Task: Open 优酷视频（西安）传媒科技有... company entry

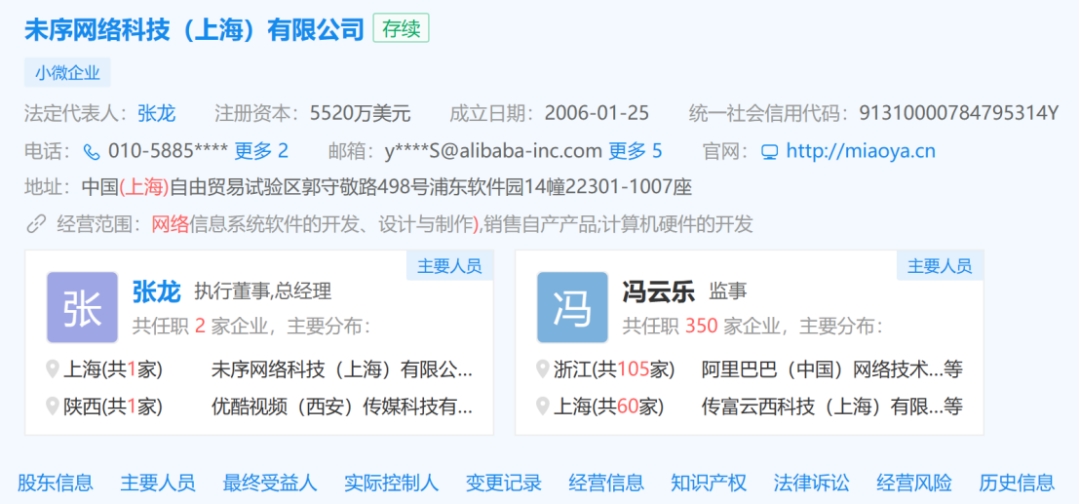Action: click(342, 406)
